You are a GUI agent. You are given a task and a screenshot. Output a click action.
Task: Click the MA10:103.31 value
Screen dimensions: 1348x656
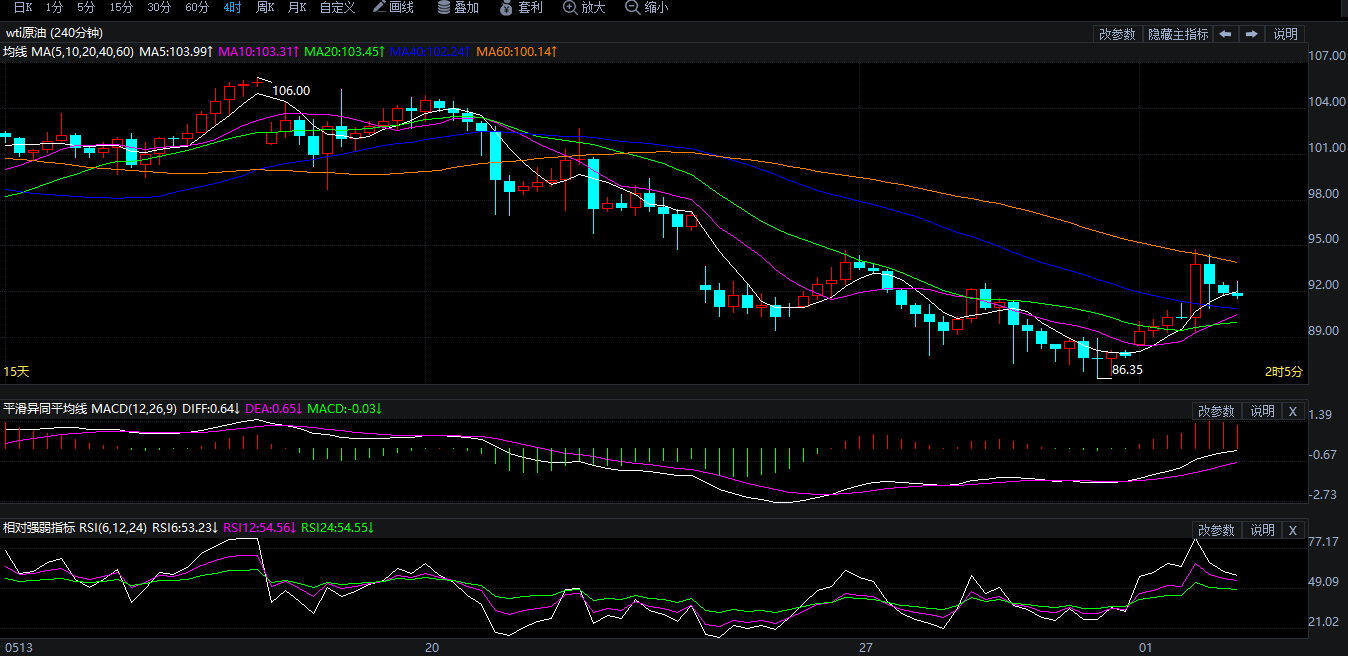point(258,51)
